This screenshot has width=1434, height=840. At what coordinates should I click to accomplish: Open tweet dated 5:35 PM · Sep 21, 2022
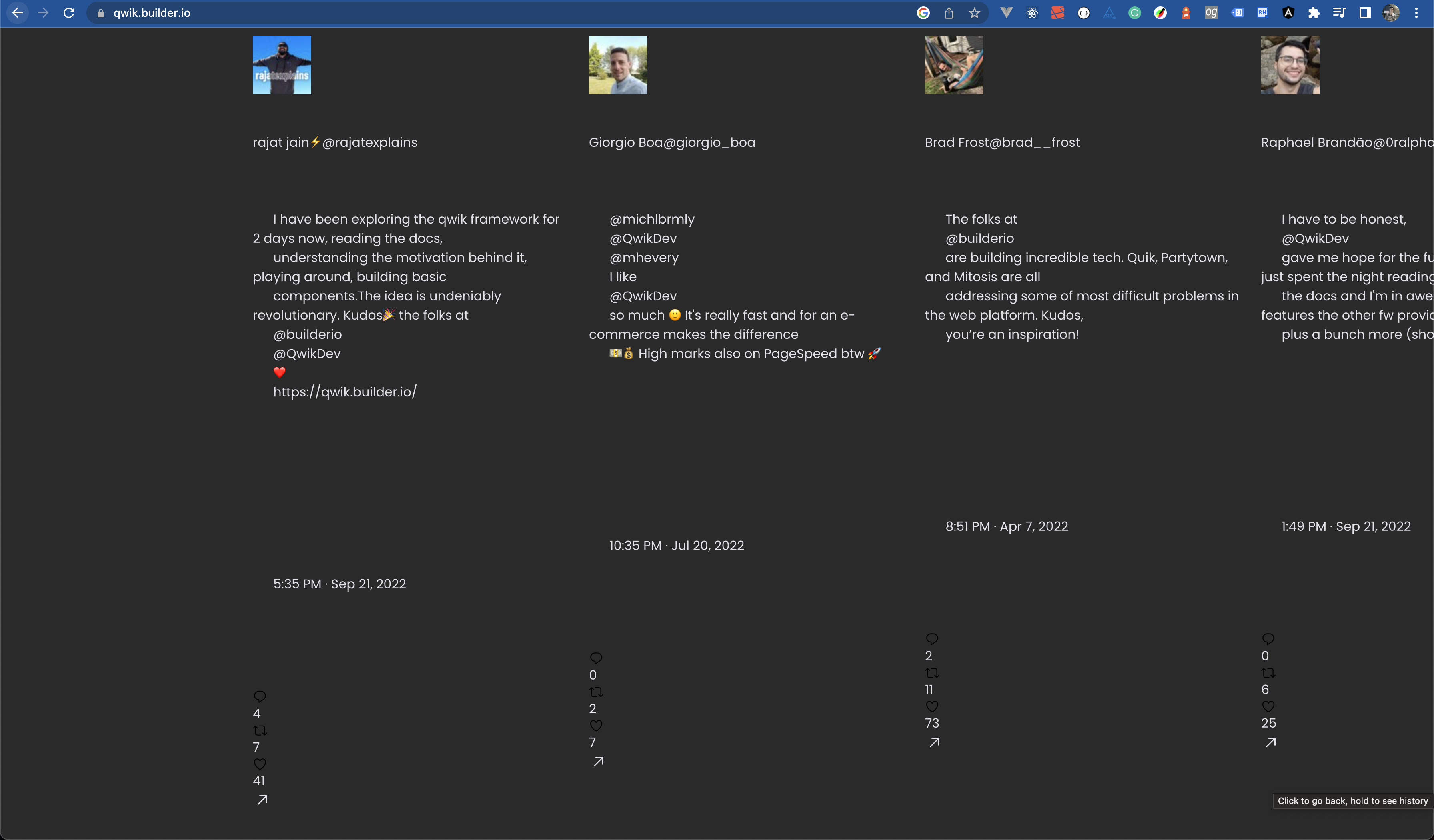coord(340,584)
